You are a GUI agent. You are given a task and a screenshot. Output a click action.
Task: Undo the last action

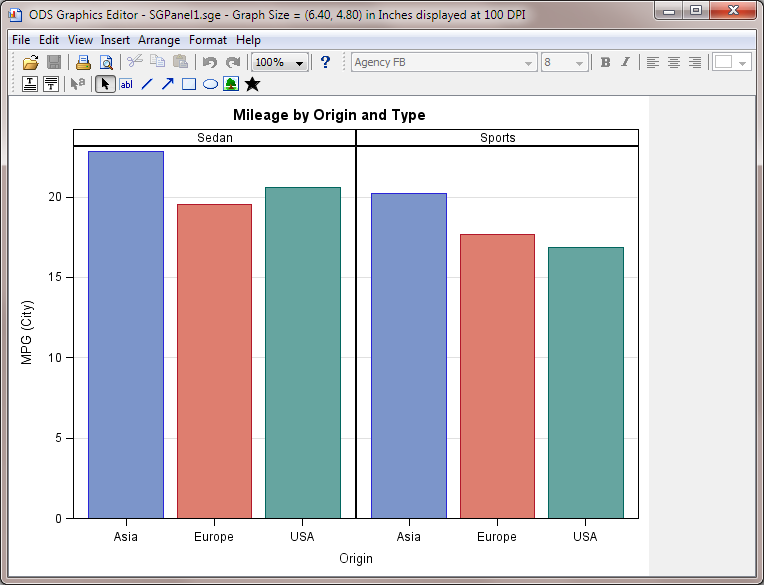click(210, 62)
